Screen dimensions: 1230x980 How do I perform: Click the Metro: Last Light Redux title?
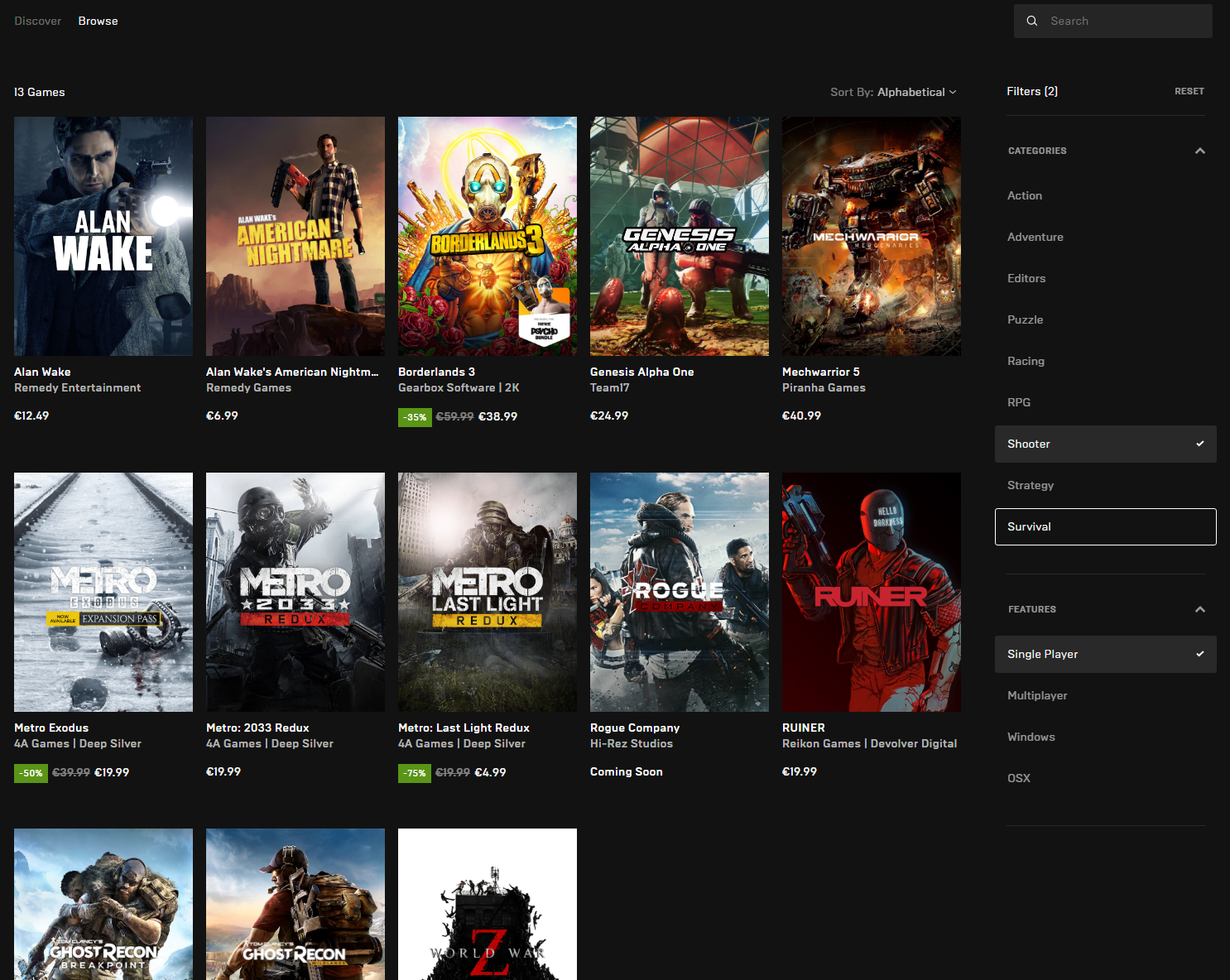click(x=464, y=728)
